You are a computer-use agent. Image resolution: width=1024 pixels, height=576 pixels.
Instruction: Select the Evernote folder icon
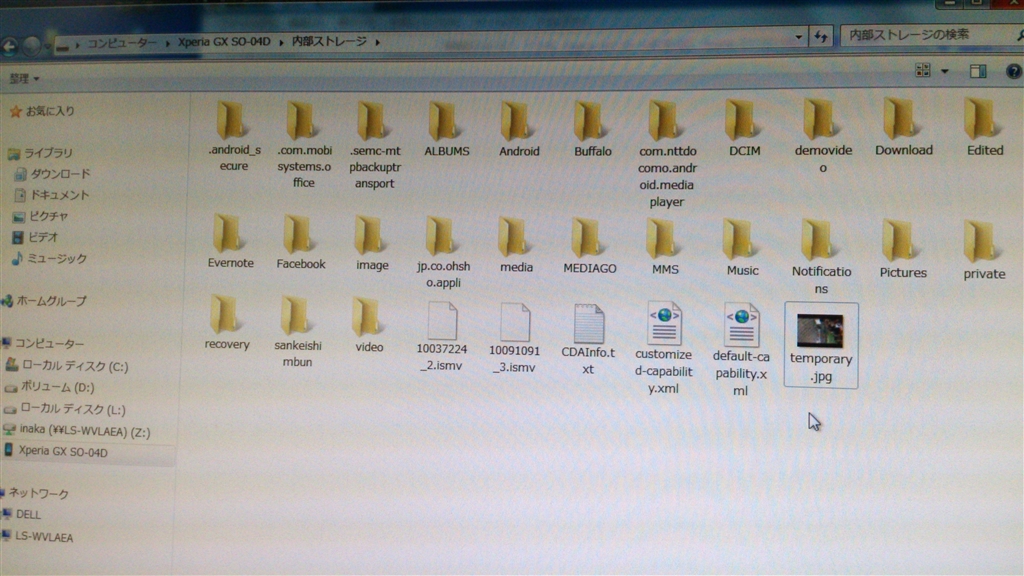coord(229,235)
